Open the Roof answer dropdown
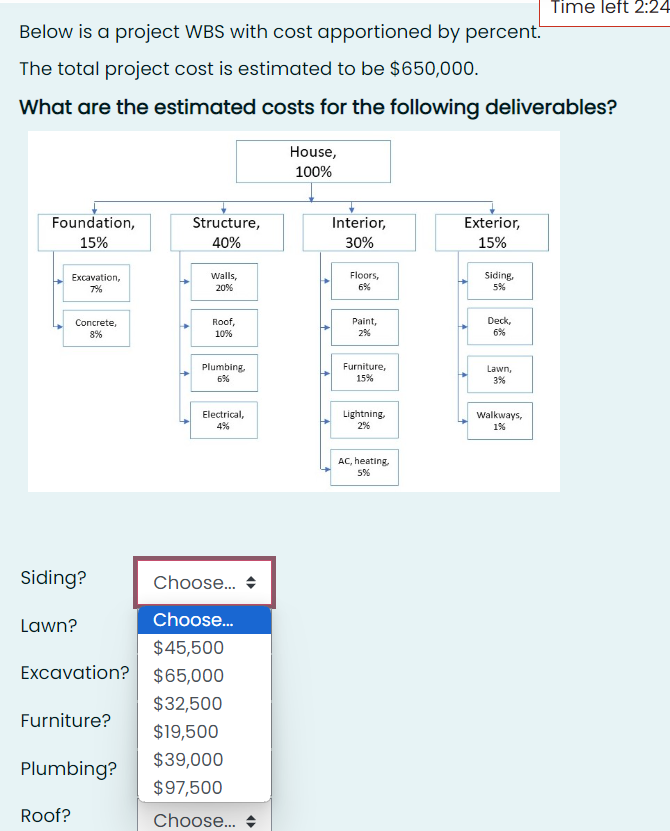This screenshot has height=831, width=670. [x=203, y=820]
